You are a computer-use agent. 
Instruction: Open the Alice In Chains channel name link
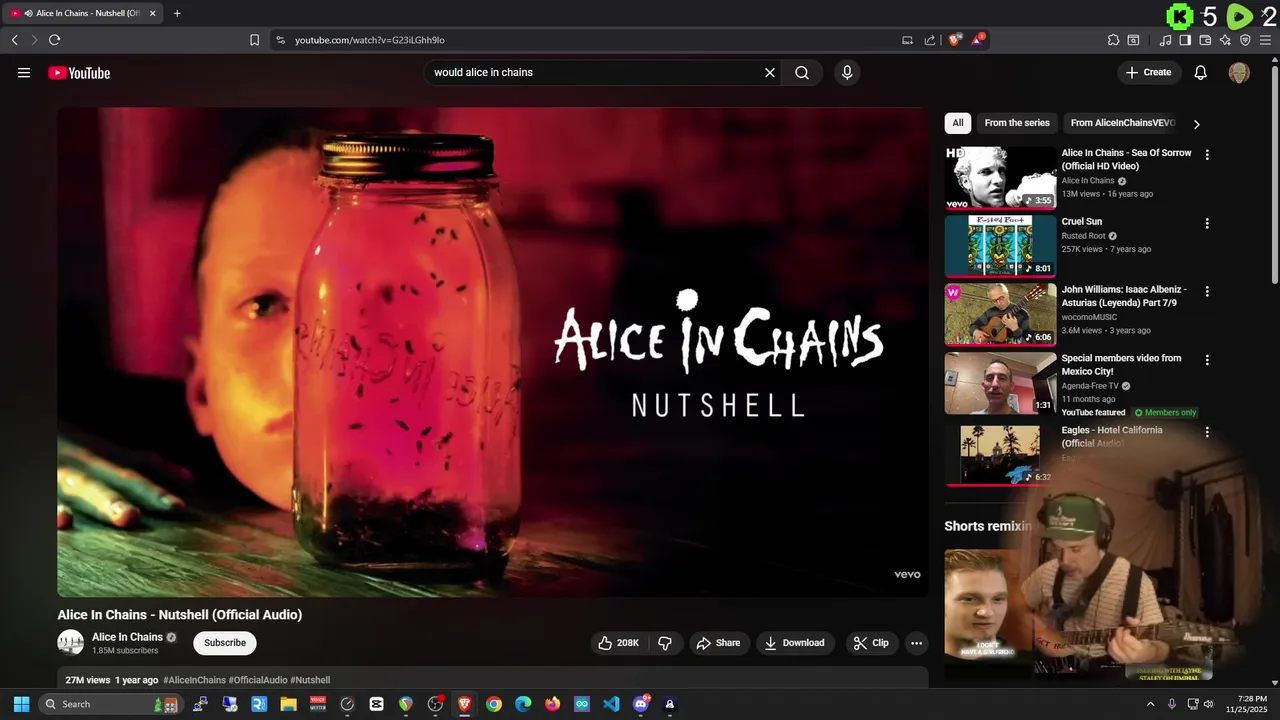(127, 637)
